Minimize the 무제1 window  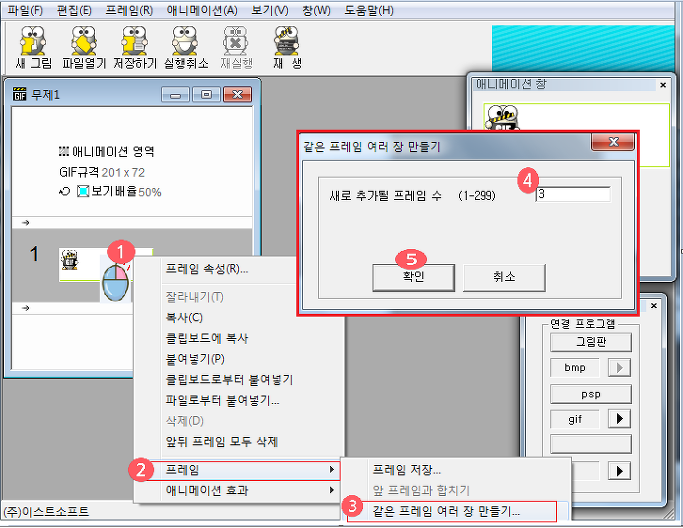176,94
